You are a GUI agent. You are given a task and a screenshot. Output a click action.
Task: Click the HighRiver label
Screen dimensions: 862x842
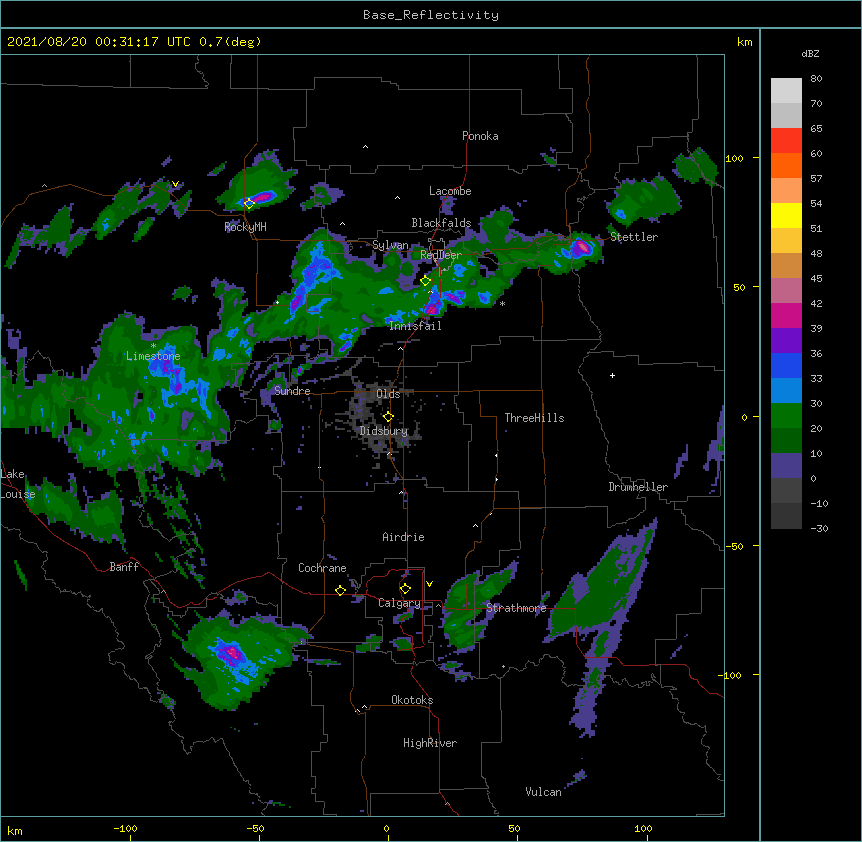[x=430, y=743]
